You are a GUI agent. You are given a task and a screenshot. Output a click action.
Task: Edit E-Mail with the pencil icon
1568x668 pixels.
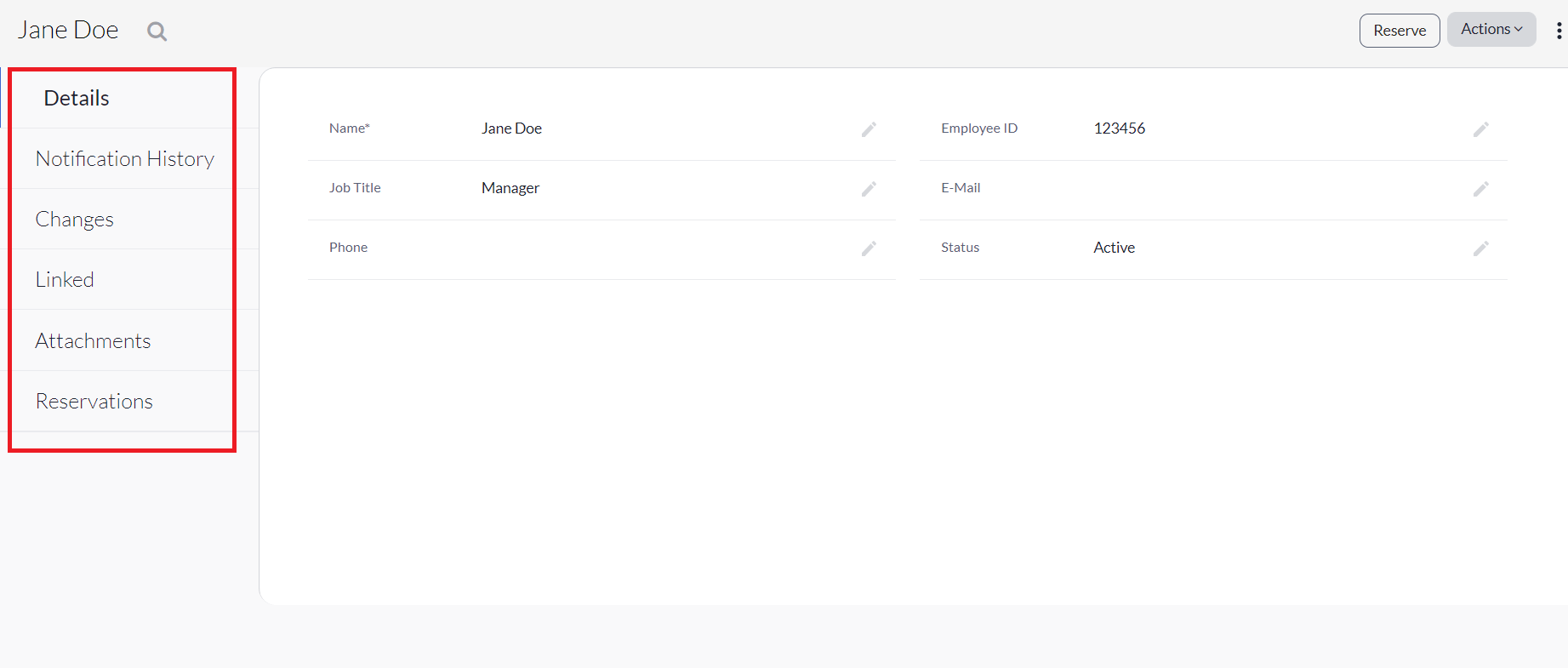1481,189
